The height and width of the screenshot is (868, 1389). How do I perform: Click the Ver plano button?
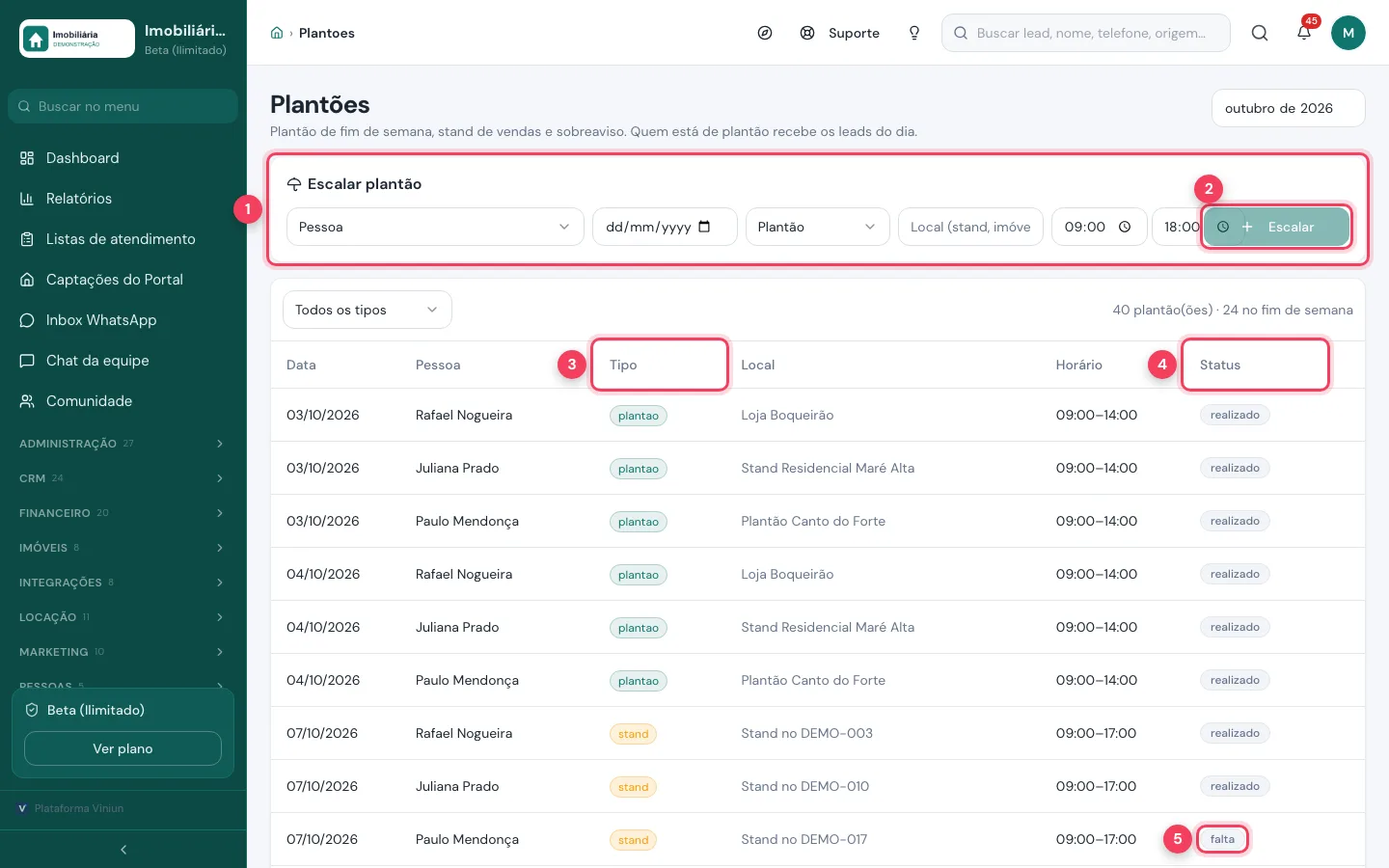[x=123, y=748]
